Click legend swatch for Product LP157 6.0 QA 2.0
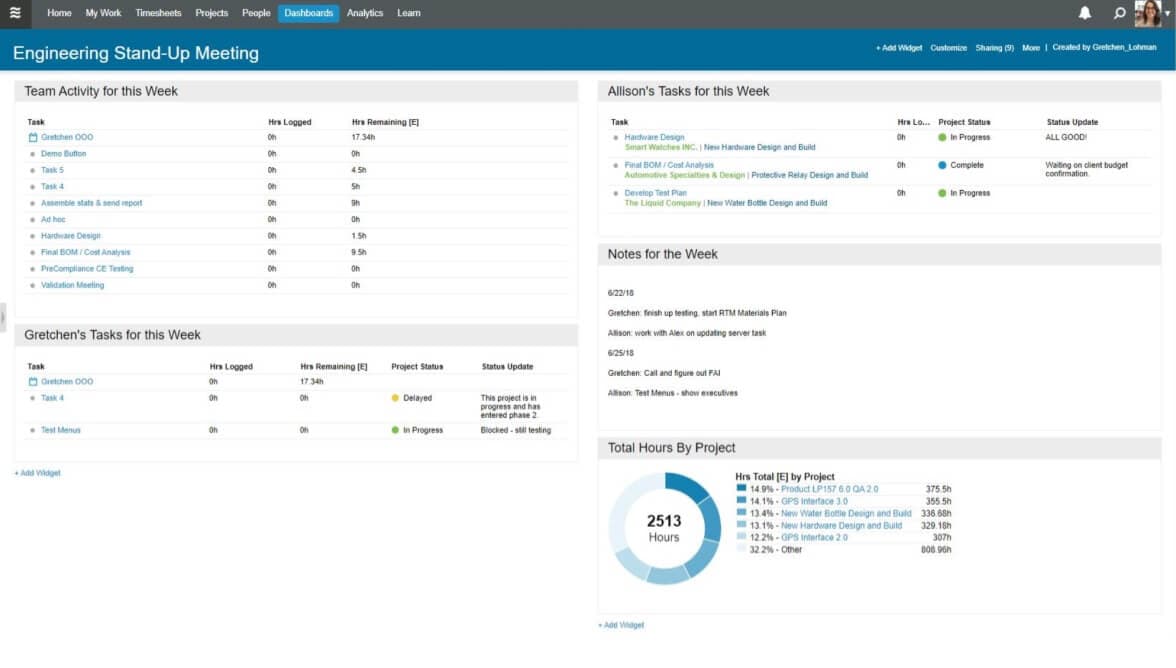The height and width of the screenshot is (668, 1176). 741,488
